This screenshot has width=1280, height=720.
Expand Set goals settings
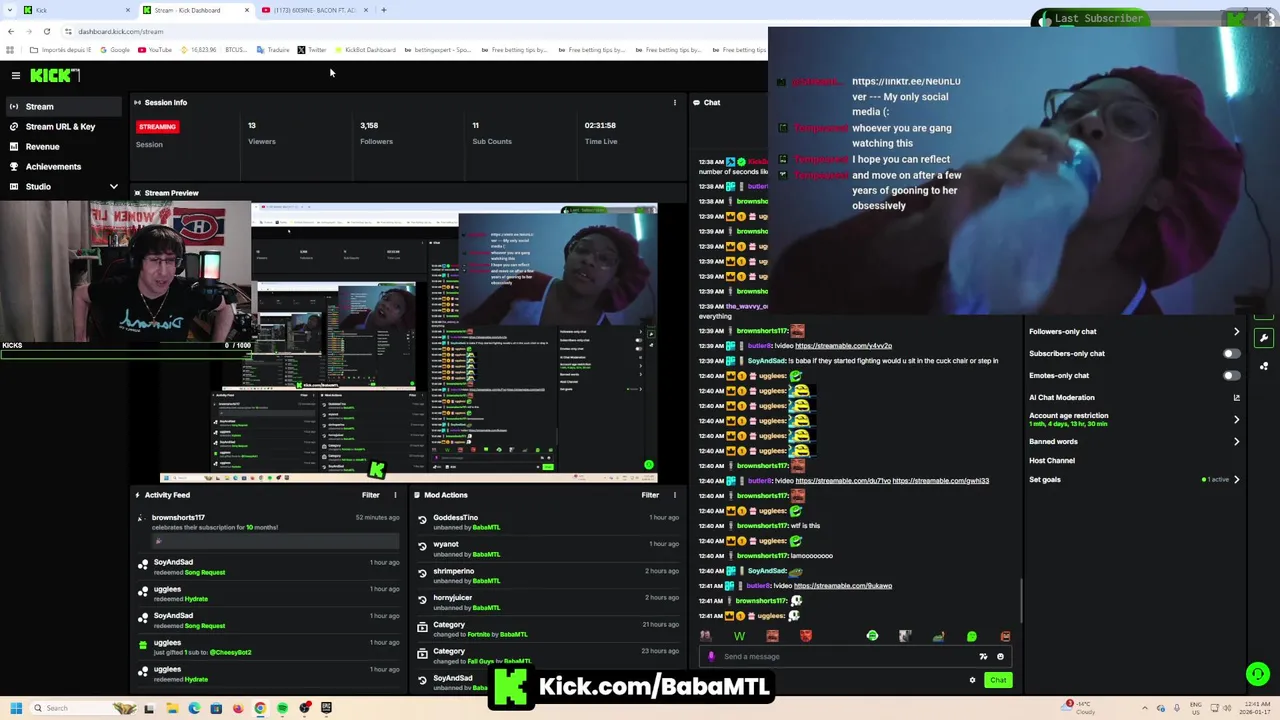1236,480
